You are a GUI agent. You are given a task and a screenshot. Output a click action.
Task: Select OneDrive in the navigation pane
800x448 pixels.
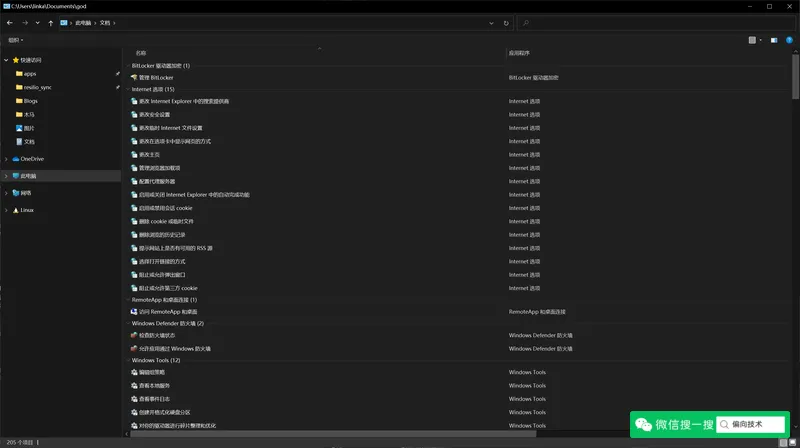tap(28, 159)
